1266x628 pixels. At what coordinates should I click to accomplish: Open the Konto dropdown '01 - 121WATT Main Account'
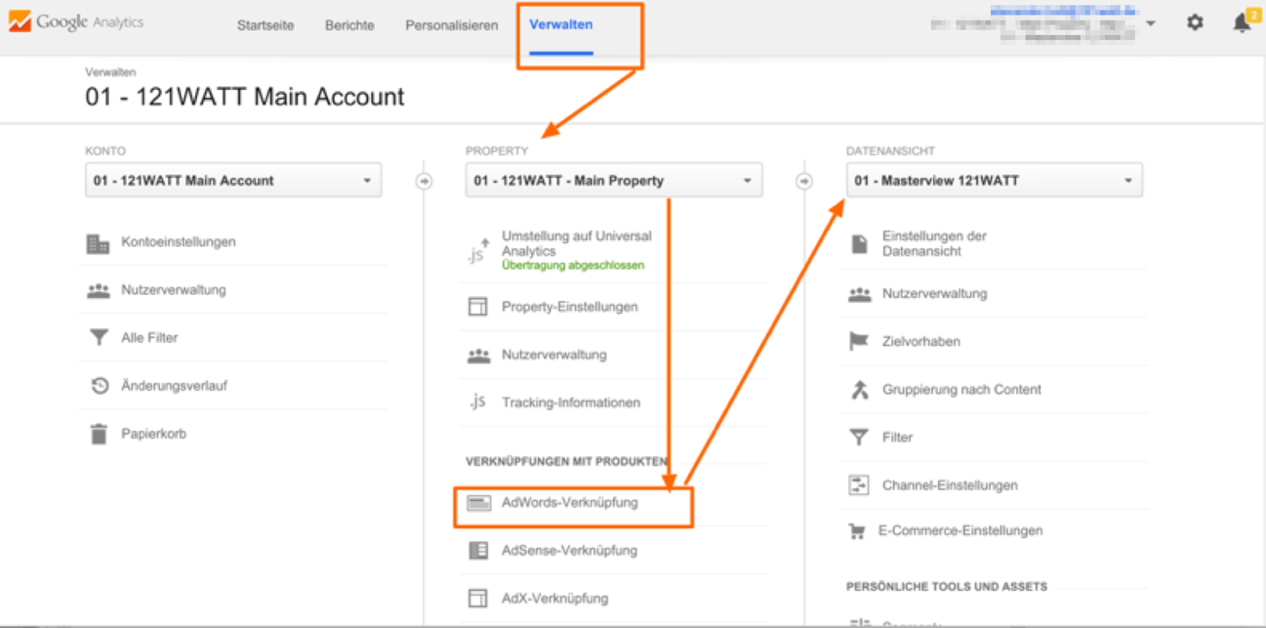[x=233, y=181]
